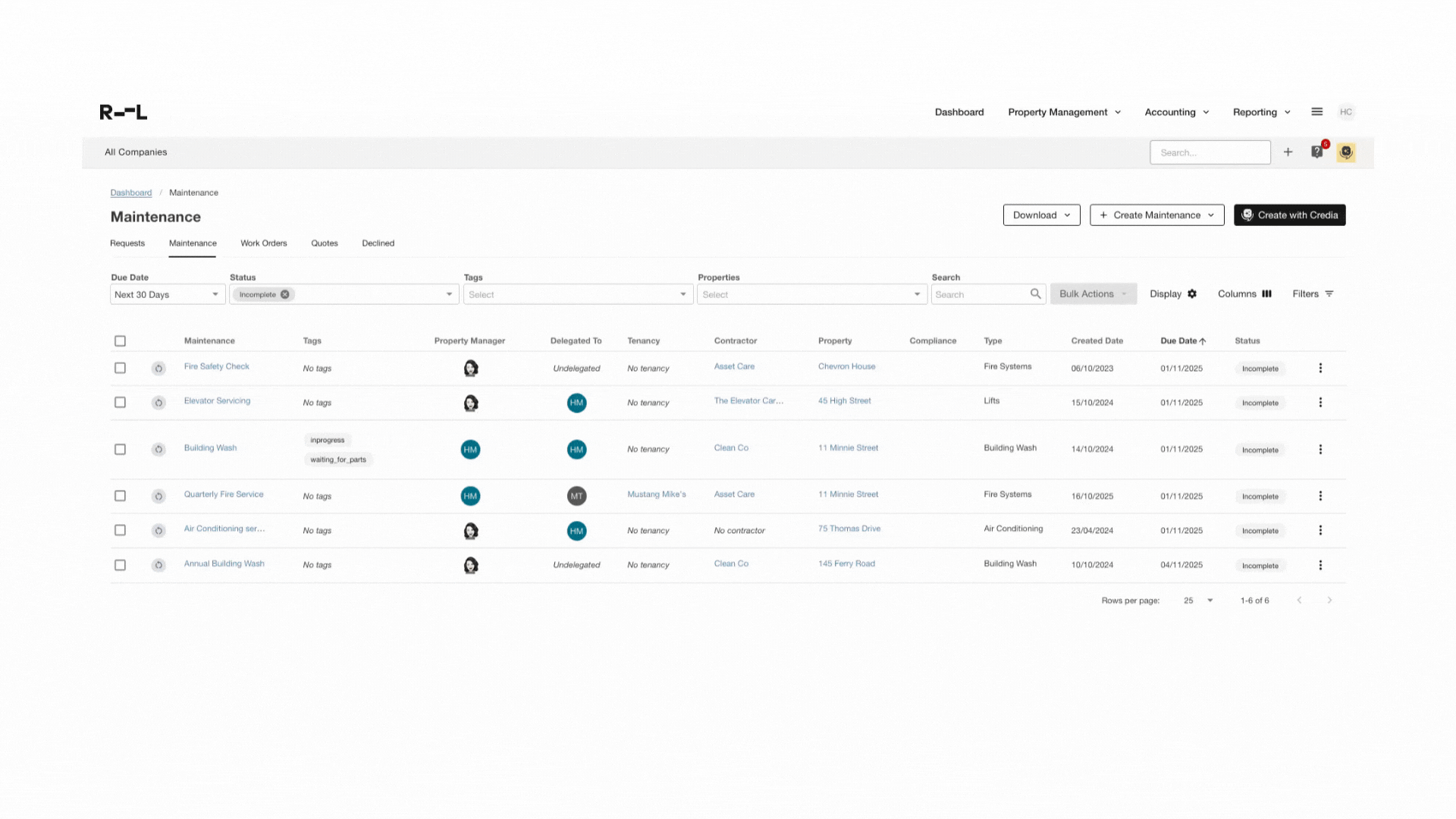
Task: Click the Create with Credia button
Action: pyautogui.click(x=1289, y=215)
